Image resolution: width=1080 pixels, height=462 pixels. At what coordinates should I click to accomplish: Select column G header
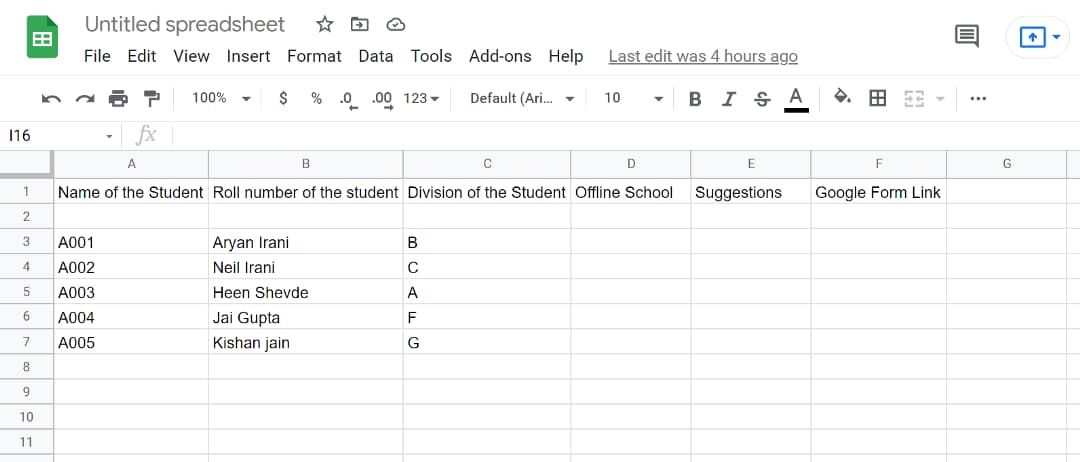coord(1006,164)
